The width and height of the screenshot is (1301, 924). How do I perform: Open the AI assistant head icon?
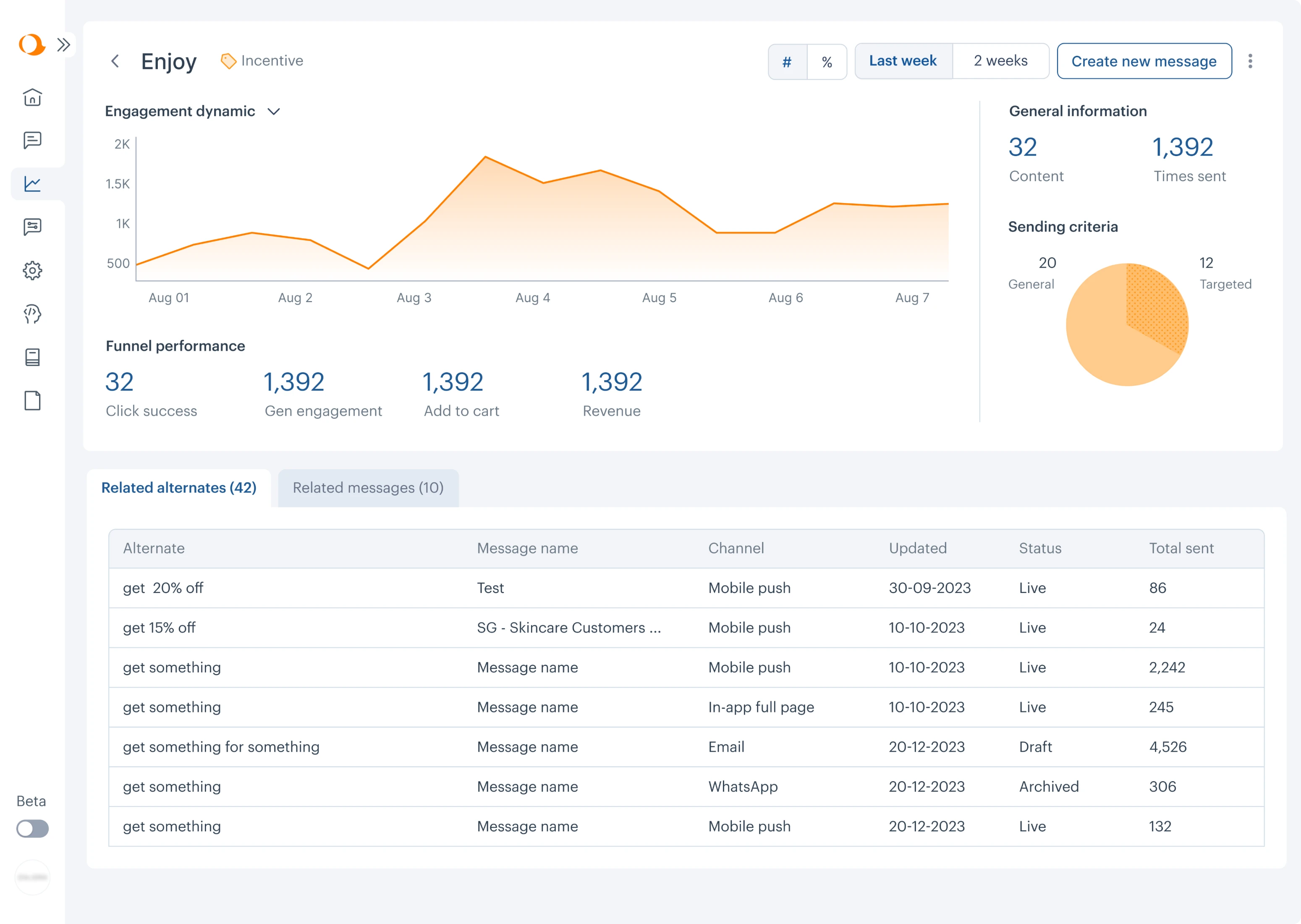click(33, 314)
